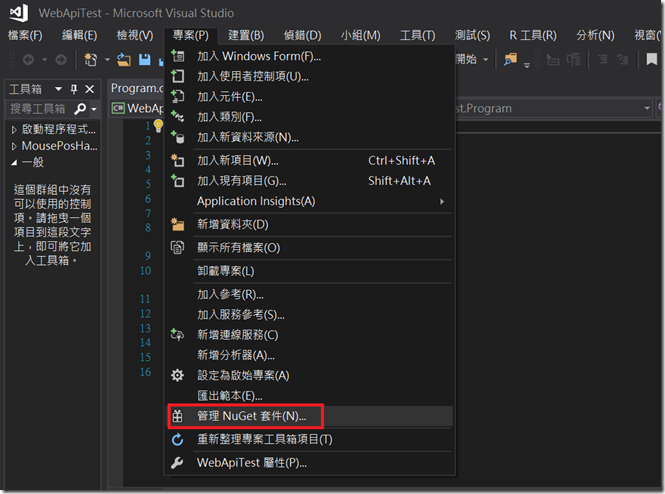Open 管理 NuGet 套件(N)... entry
This screenshot has height=494, width=665.
[x=310, y=416]
